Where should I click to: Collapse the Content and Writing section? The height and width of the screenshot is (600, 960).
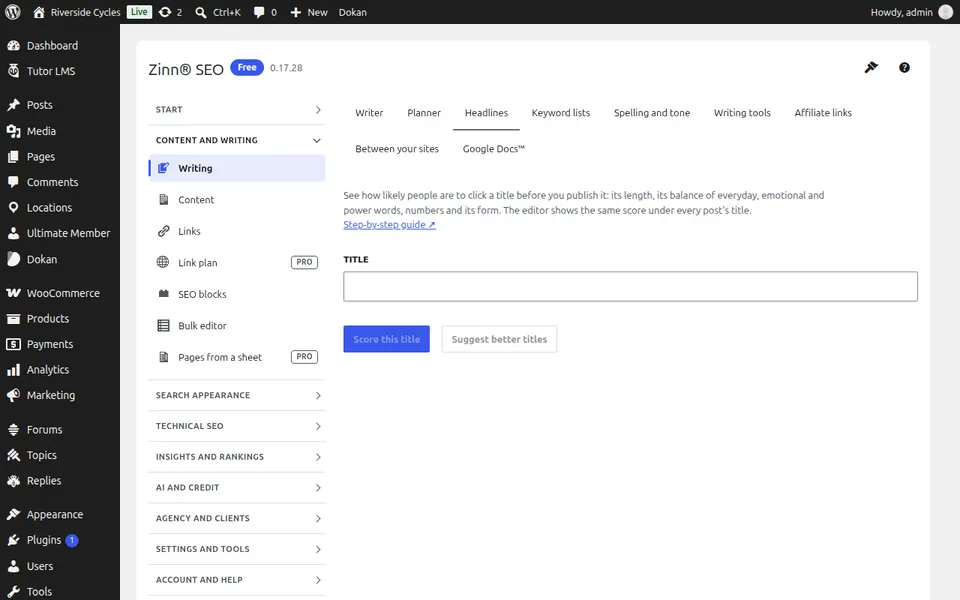[x=237, y=140]
